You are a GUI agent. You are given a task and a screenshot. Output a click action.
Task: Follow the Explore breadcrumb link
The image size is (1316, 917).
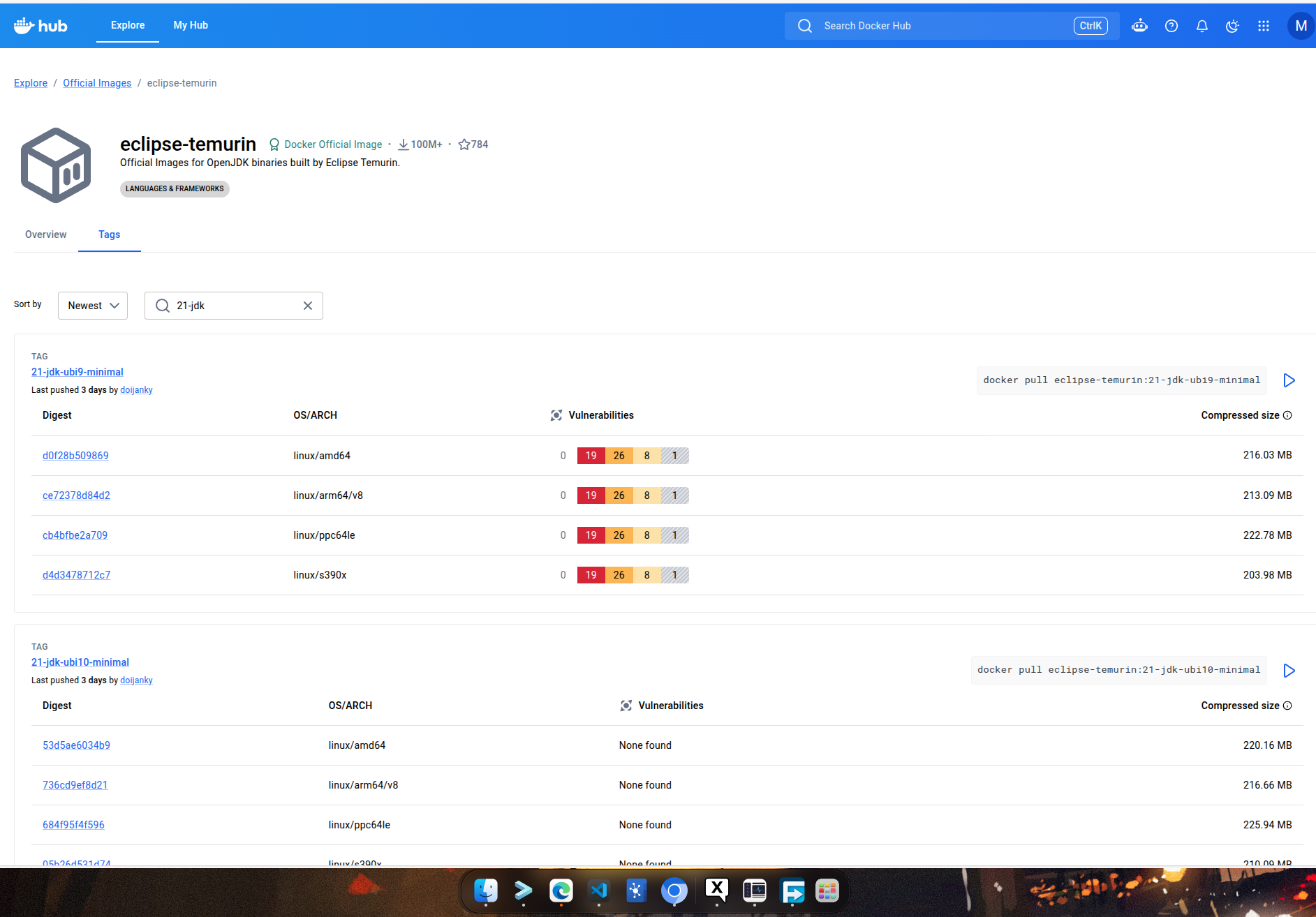click(31, 83)
